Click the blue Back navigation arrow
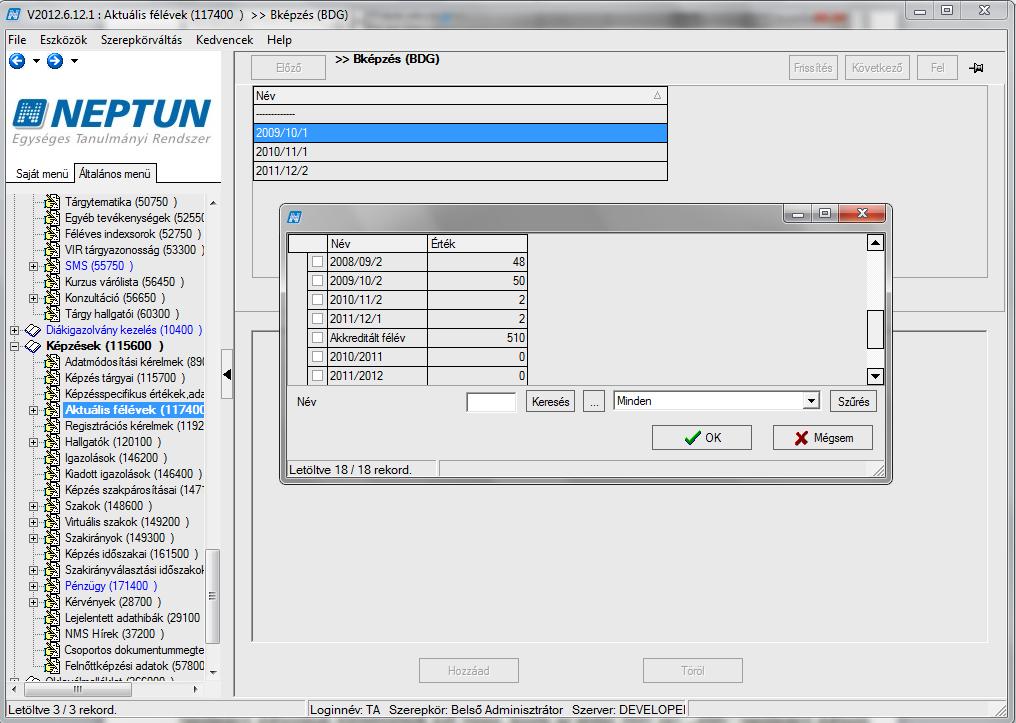 pos(17,61)
